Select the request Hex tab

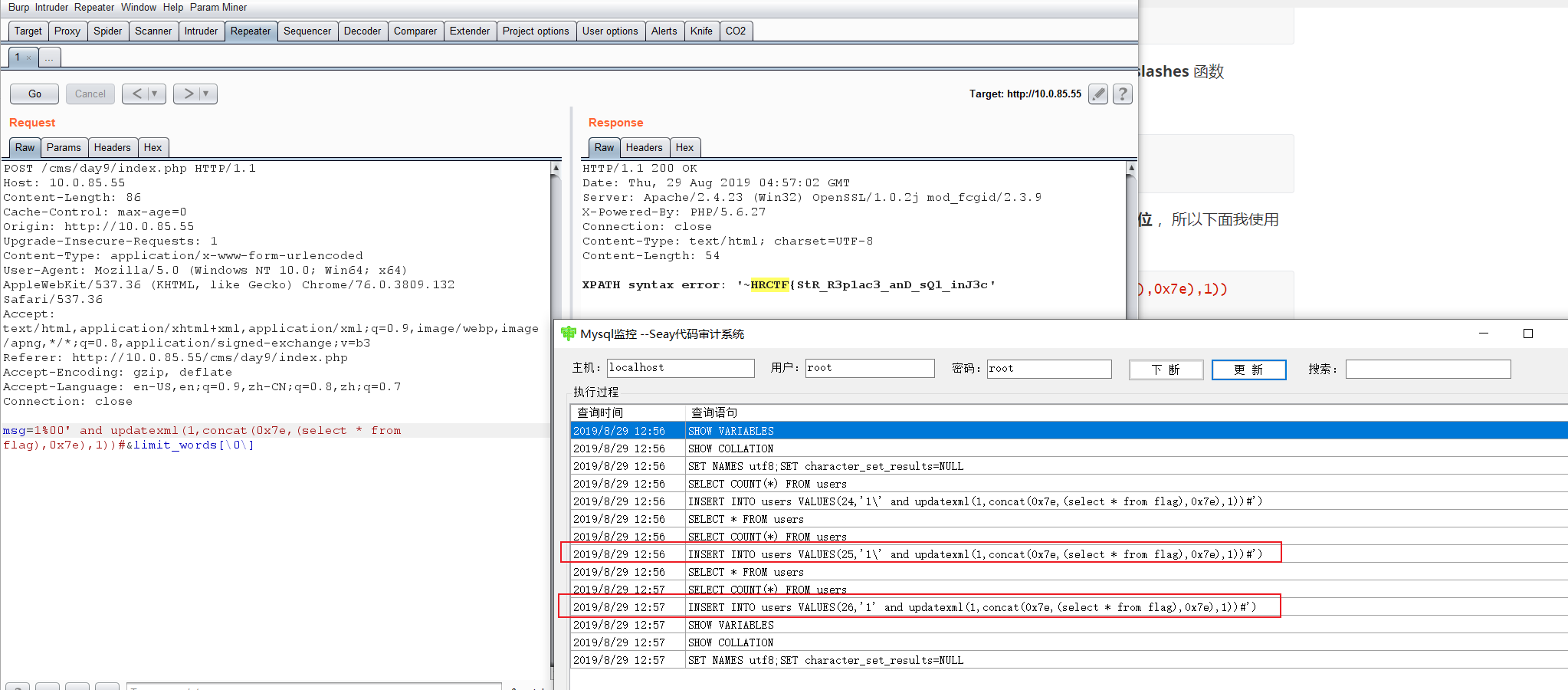153,147
